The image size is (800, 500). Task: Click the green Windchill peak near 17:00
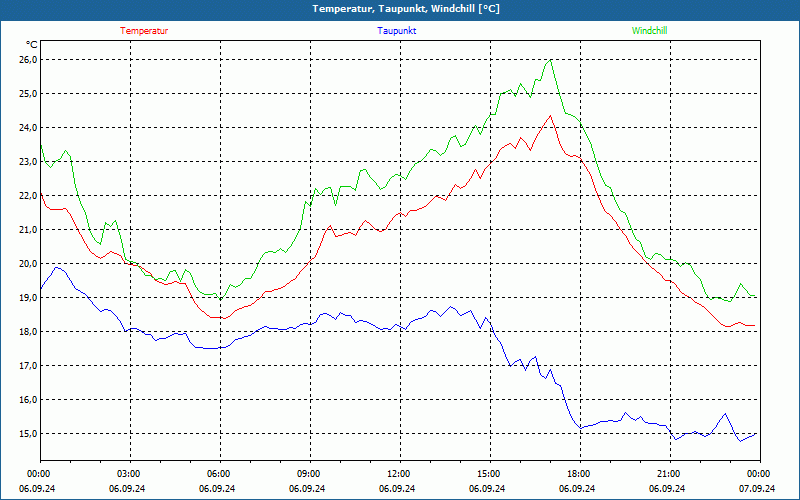pyautogui.click(x=550, y=60)
